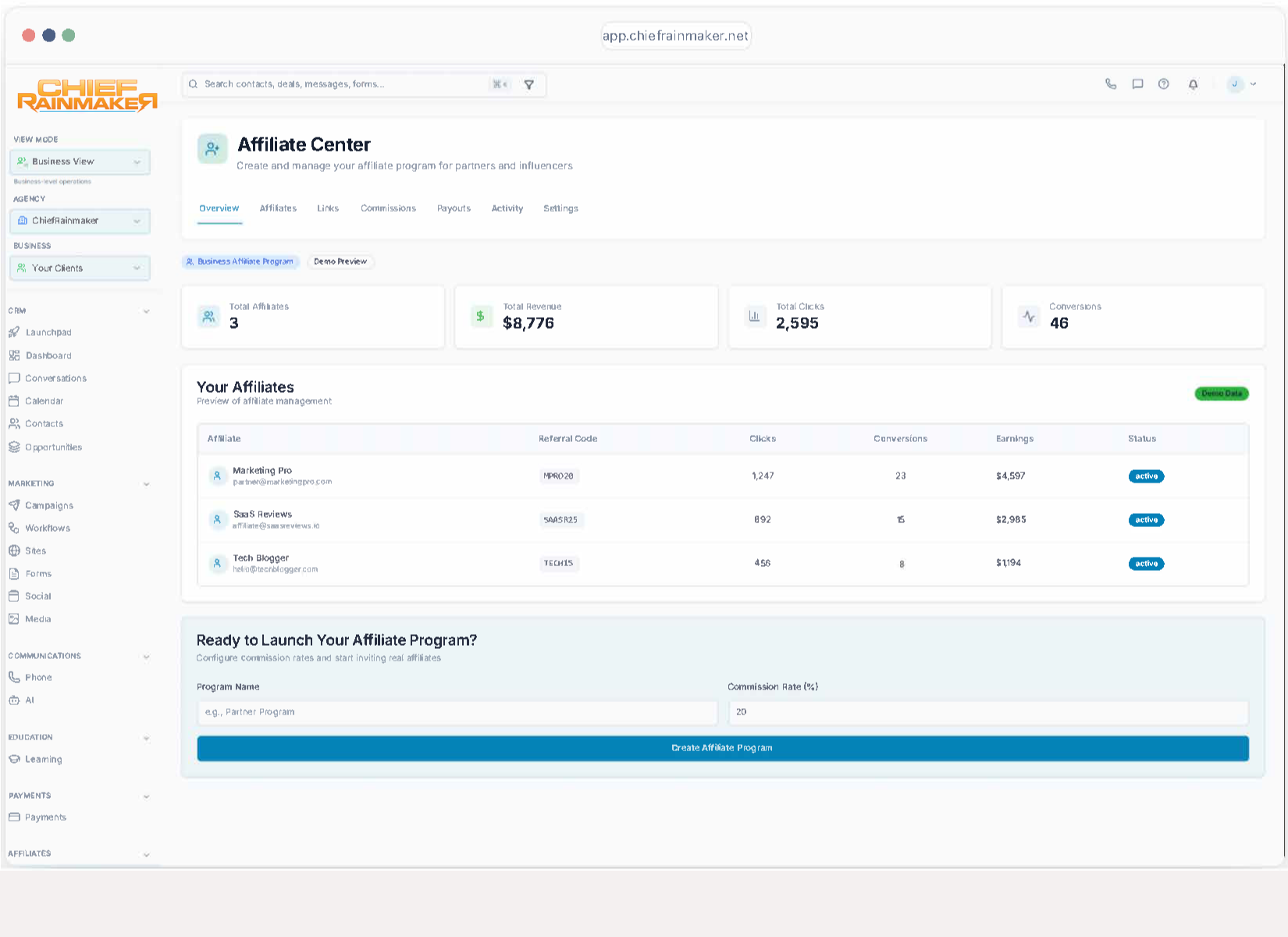Click the Forms document icon
Screen dimensions: 1288x937
[x=14, y=573]
